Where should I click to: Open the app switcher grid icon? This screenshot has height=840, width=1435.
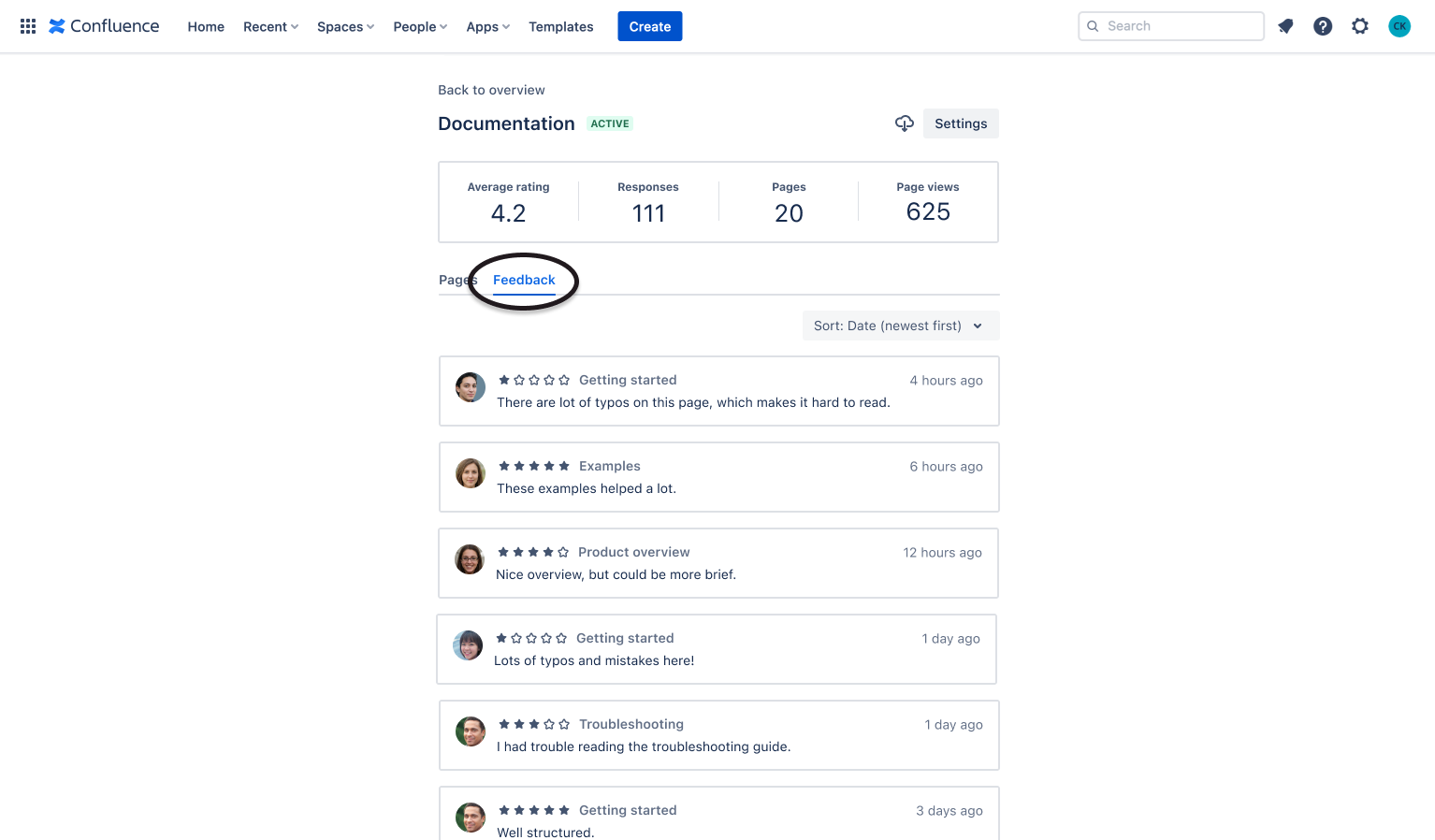point(28,26)
